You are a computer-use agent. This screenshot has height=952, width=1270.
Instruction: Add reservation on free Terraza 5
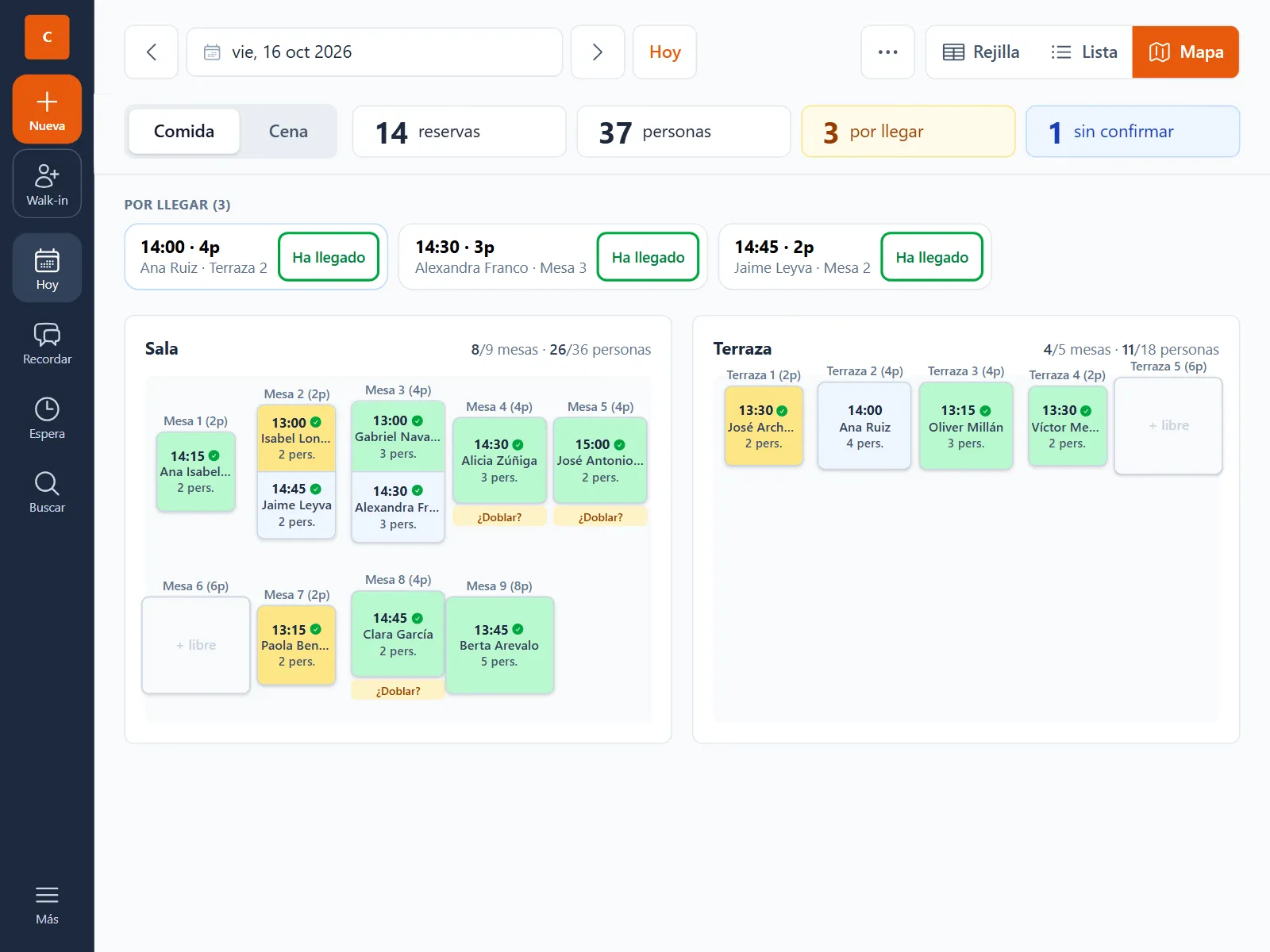[x=1168, y=425]
